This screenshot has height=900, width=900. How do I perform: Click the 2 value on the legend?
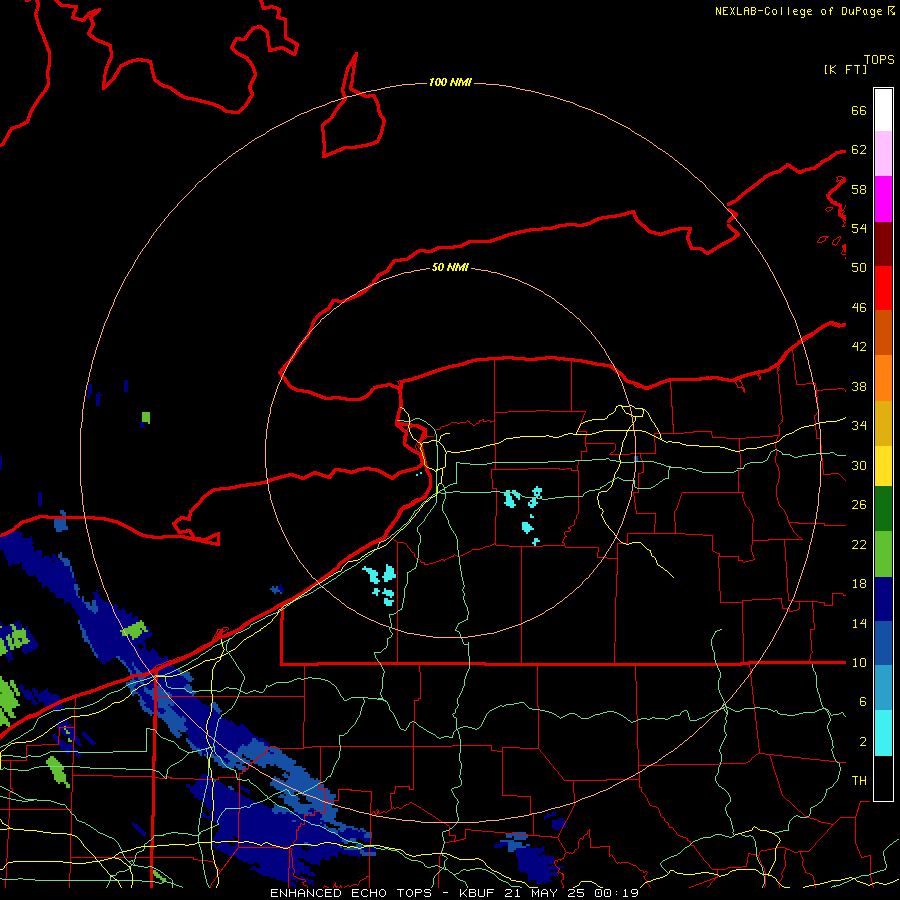(863, 742)
